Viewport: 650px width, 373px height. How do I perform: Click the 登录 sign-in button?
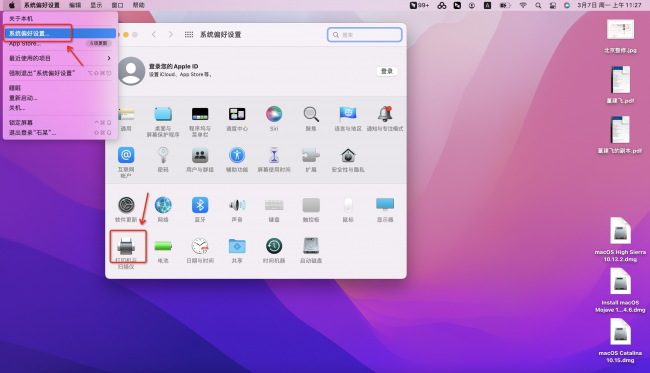pos(387,71)
